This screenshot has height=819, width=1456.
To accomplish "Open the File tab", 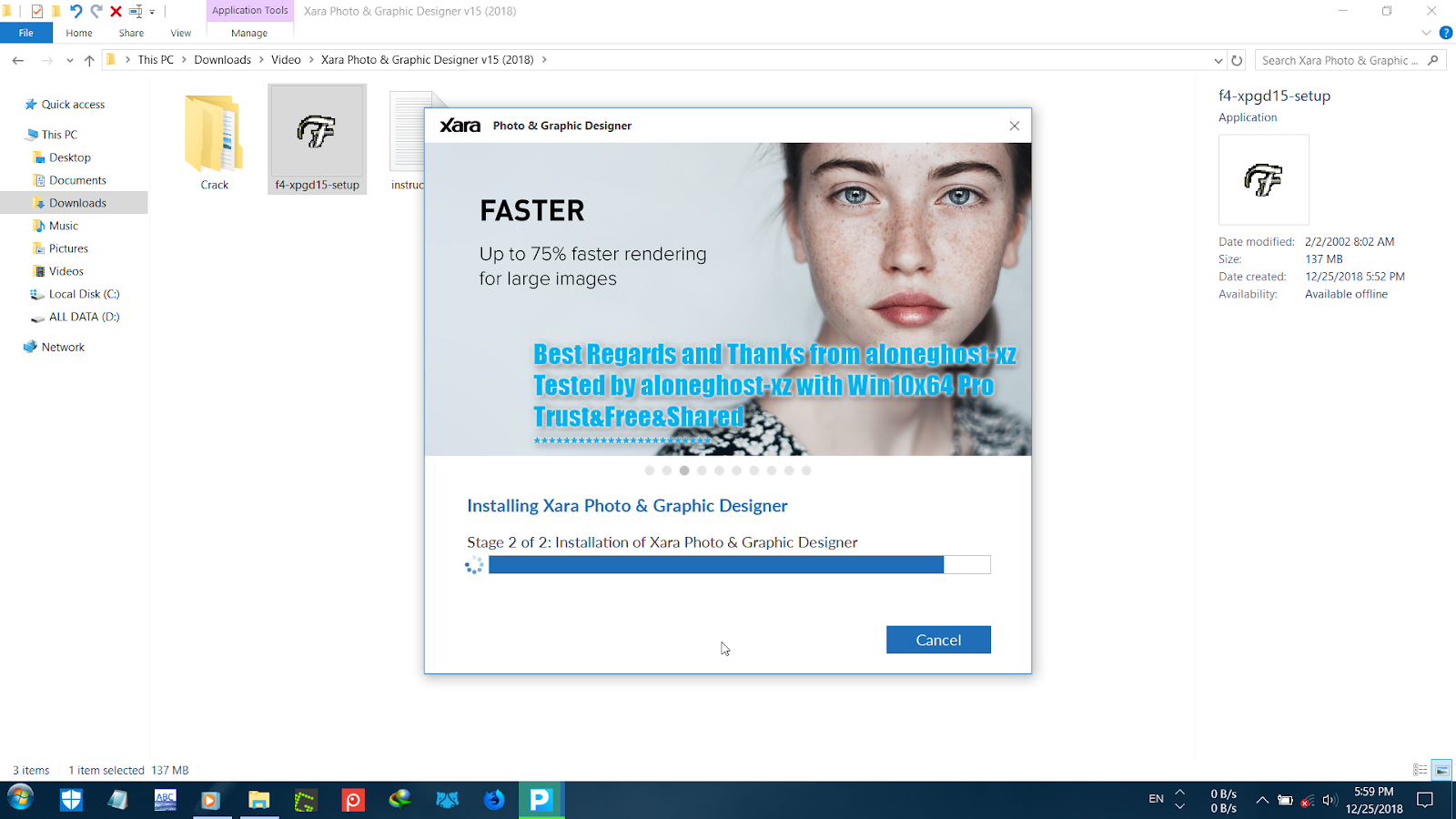I will point(26,33).
